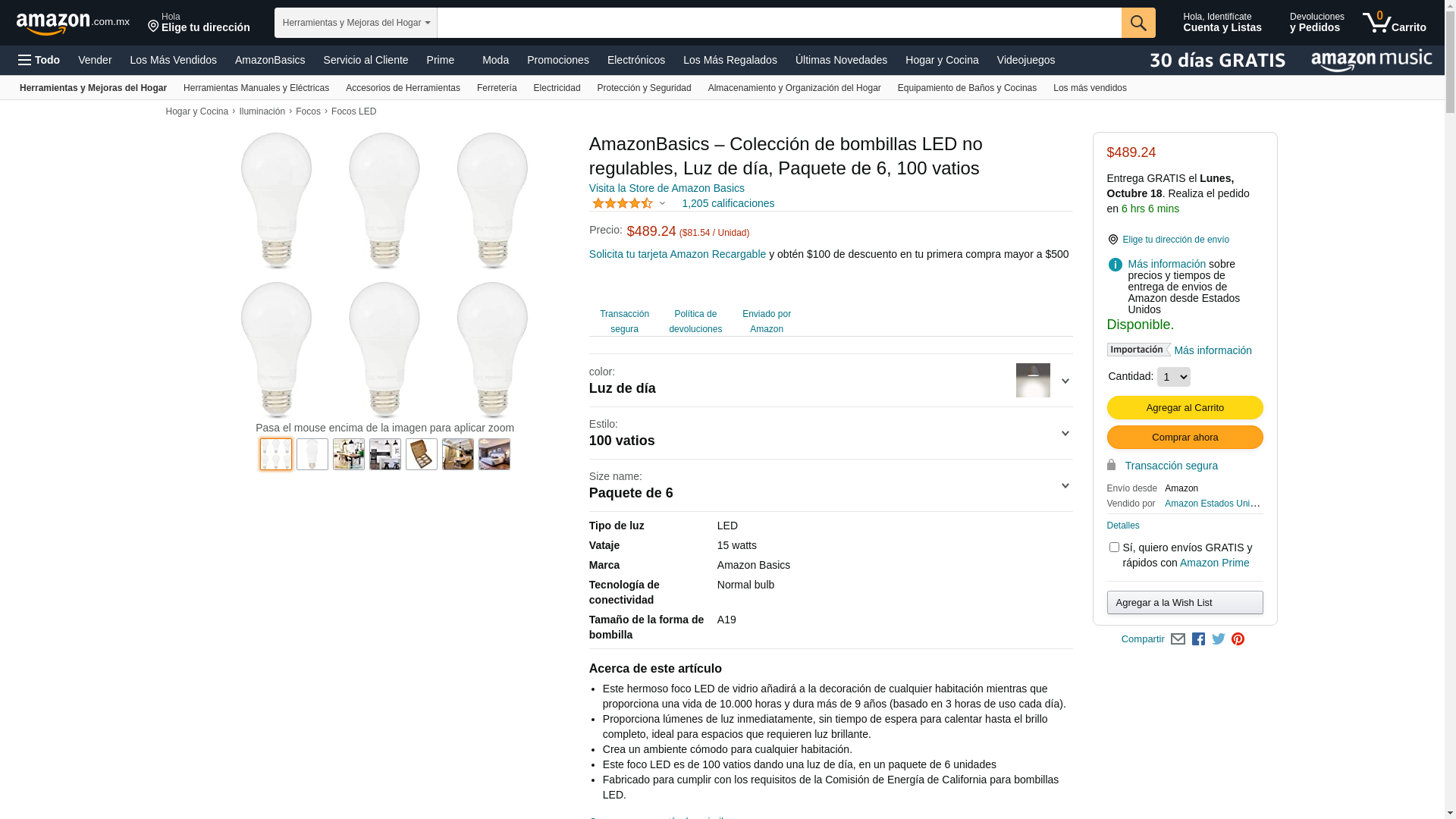This screenshot has width=1456, height=819.
Task: Click the Amazon.com.mx logo
Action: (72, 24)
